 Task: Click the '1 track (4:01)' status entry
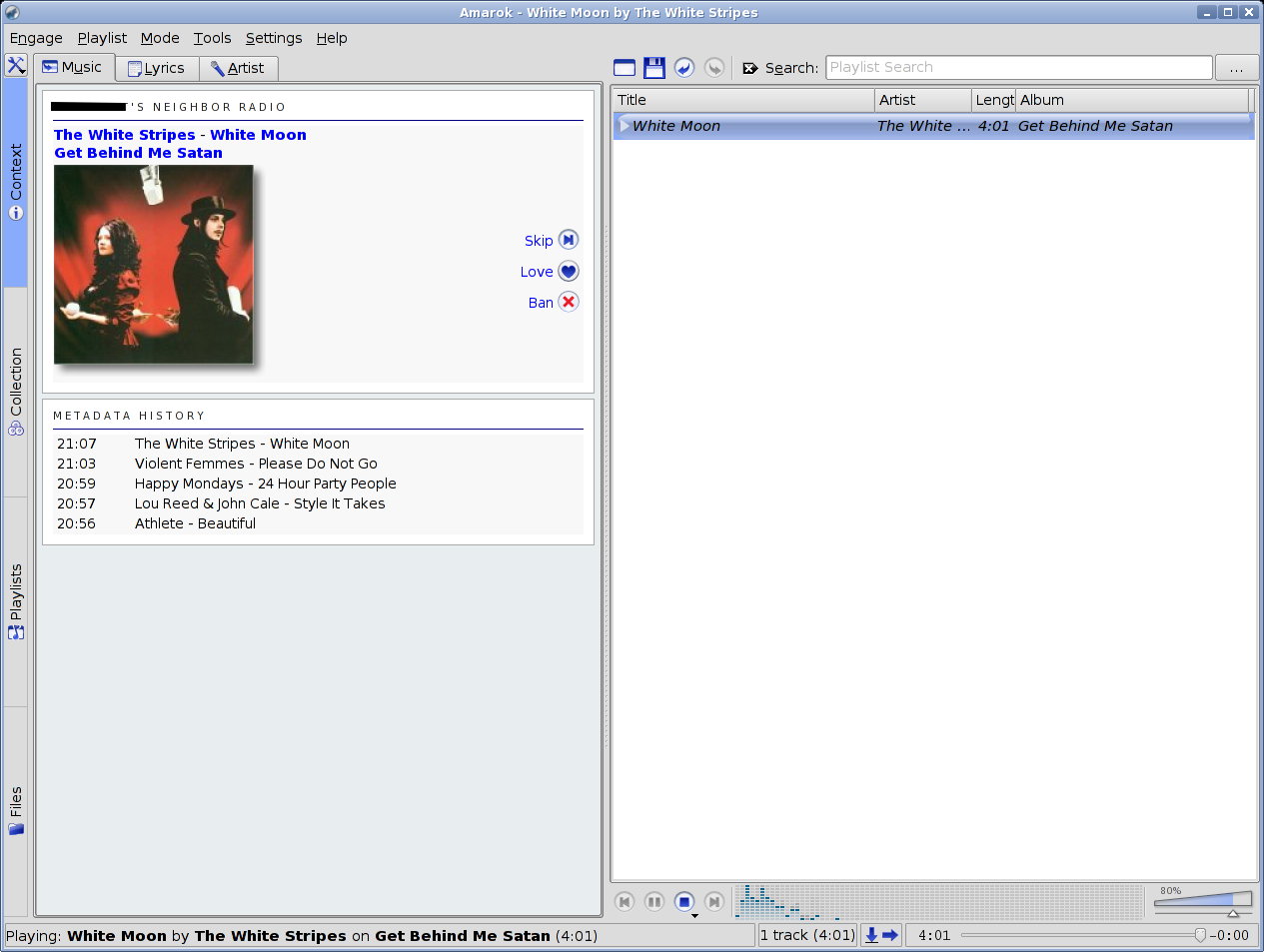pyautogui.click(x=807, y=935)
